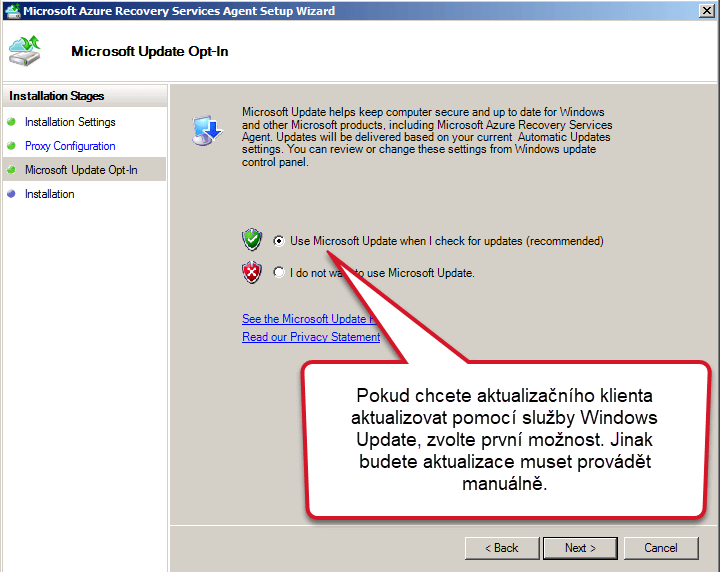Click the Next button

580,548
